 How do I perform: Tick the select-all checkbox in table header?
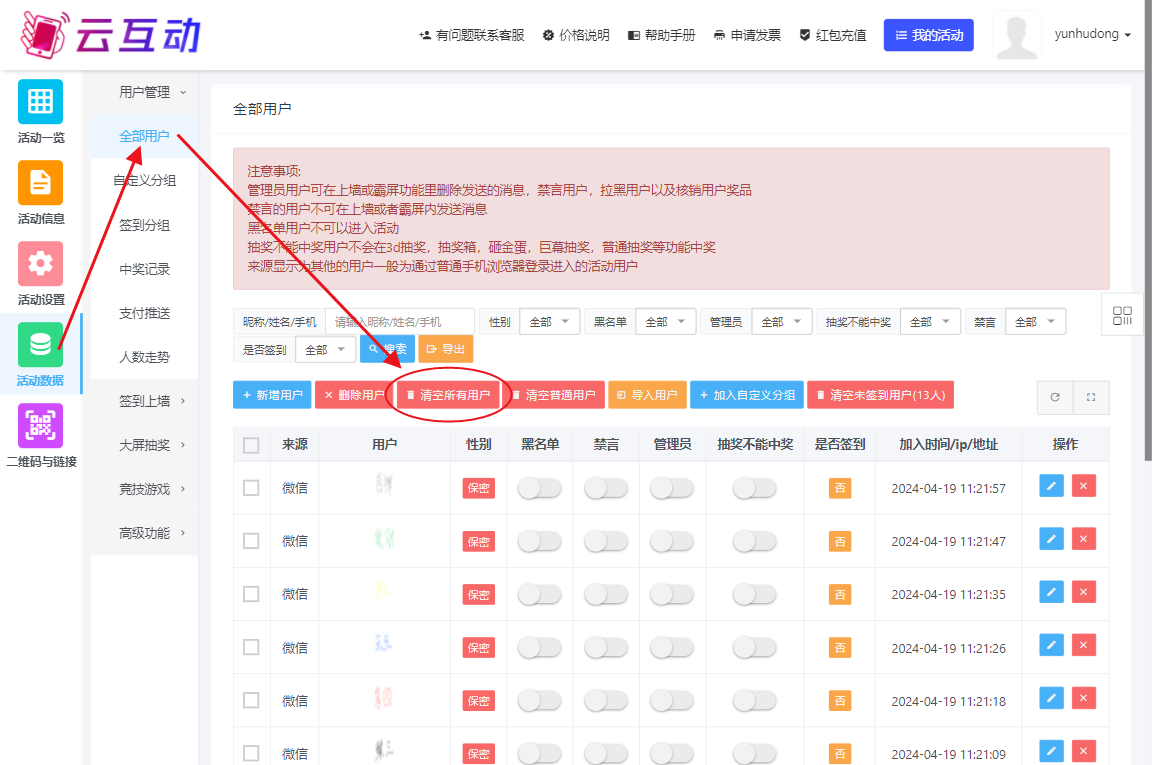[251, 445]
